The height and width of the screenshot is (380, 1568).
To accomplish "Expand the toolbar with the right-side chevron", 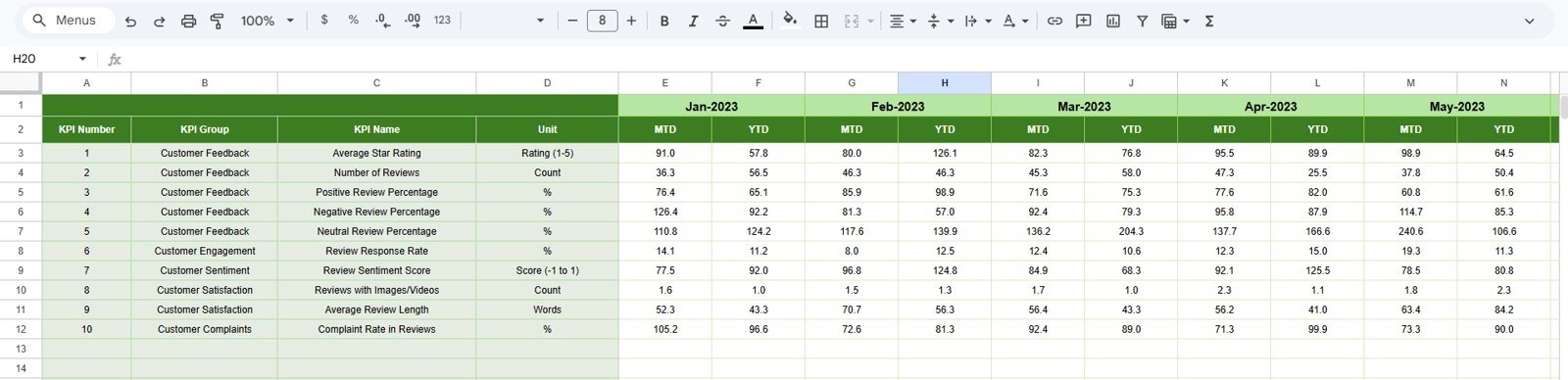I will pyautogui.click(x=1530, y=21).
